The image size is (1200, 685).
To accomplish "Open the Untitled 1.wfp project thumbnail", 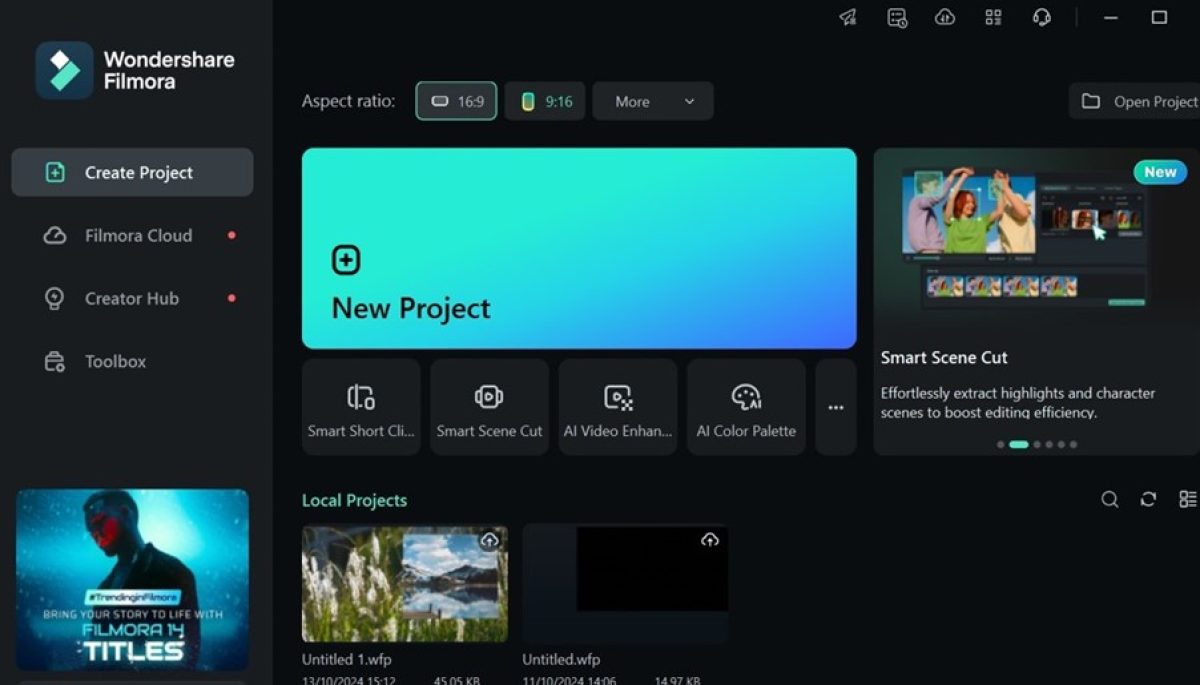I will click(x=405, y=584).
